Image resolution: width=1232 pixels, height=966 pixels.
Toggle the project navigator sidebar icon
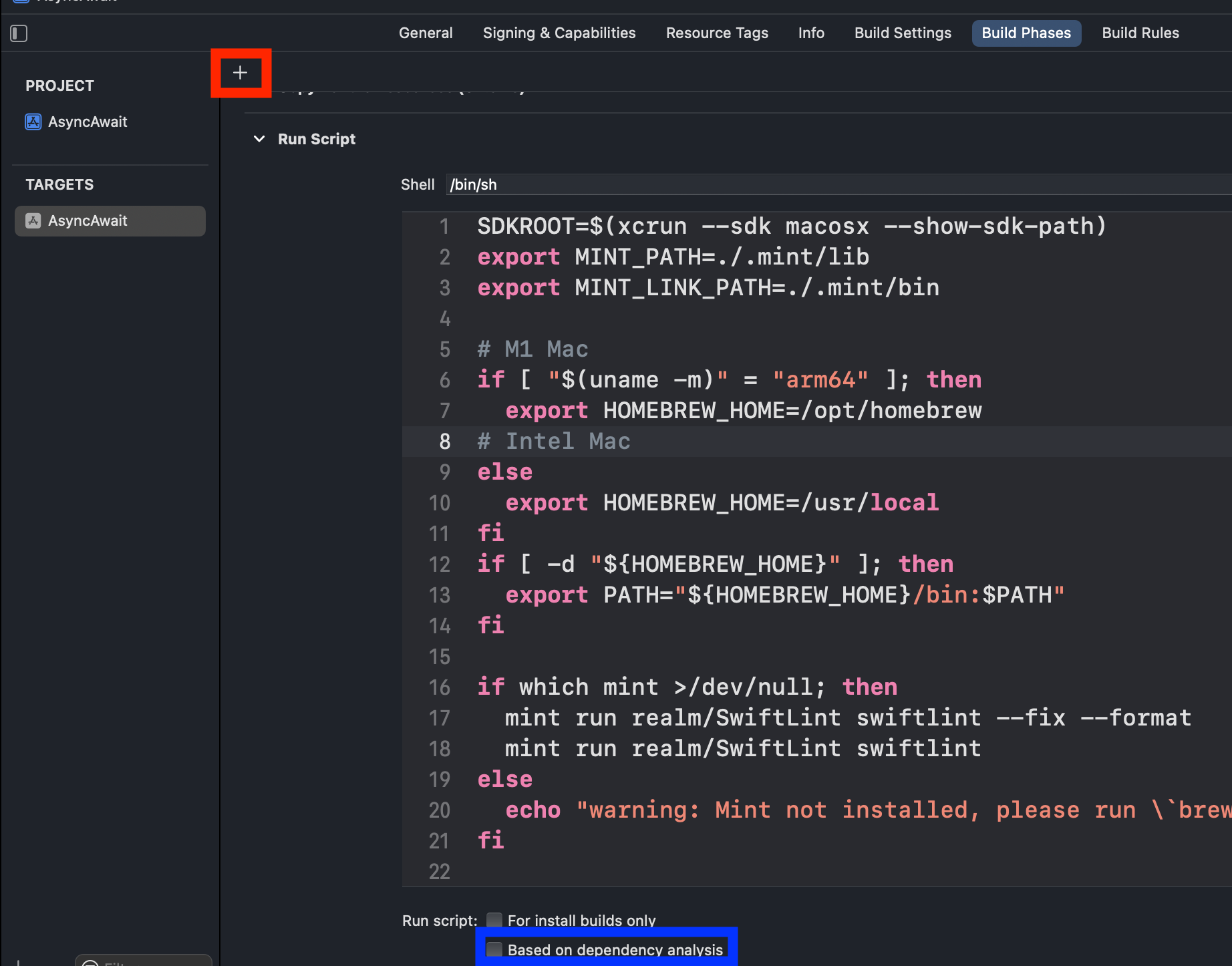(19, 33)
